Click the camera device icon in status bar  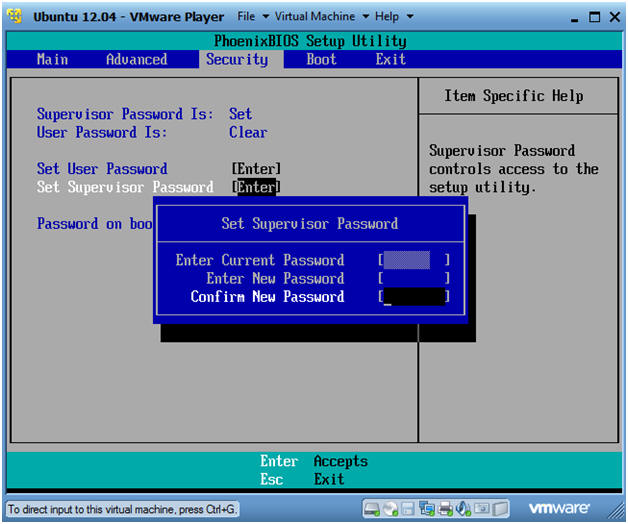tap(482, 509)
